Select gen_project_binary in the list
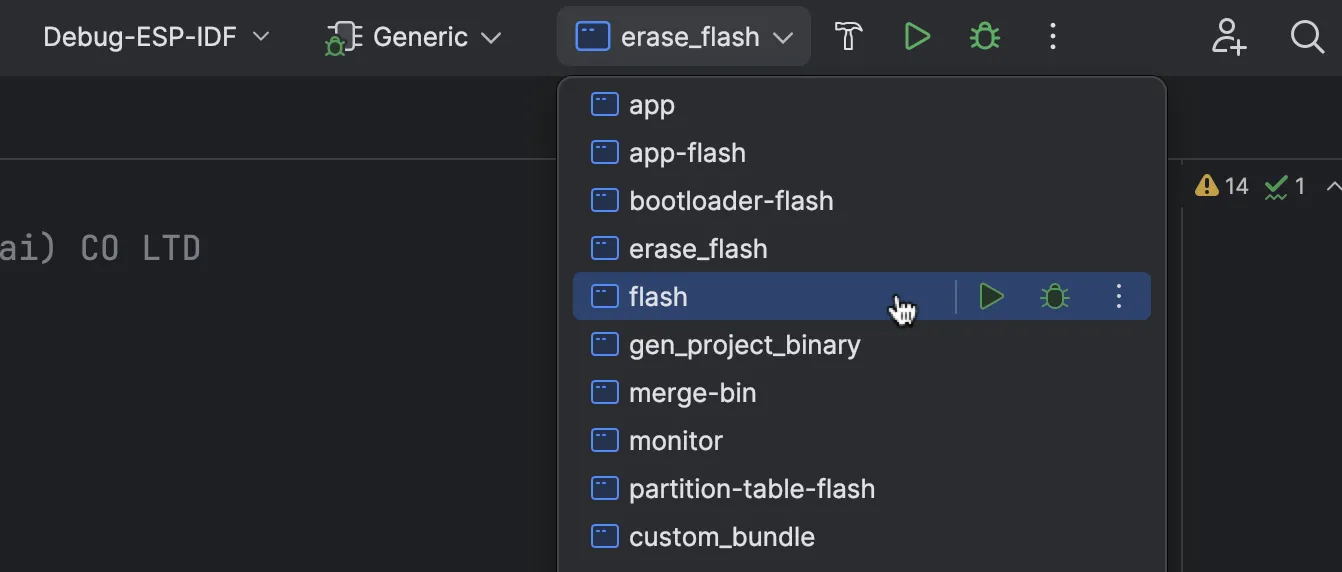The width and height of the screenshot is (1342, 572). click(744, 345)
